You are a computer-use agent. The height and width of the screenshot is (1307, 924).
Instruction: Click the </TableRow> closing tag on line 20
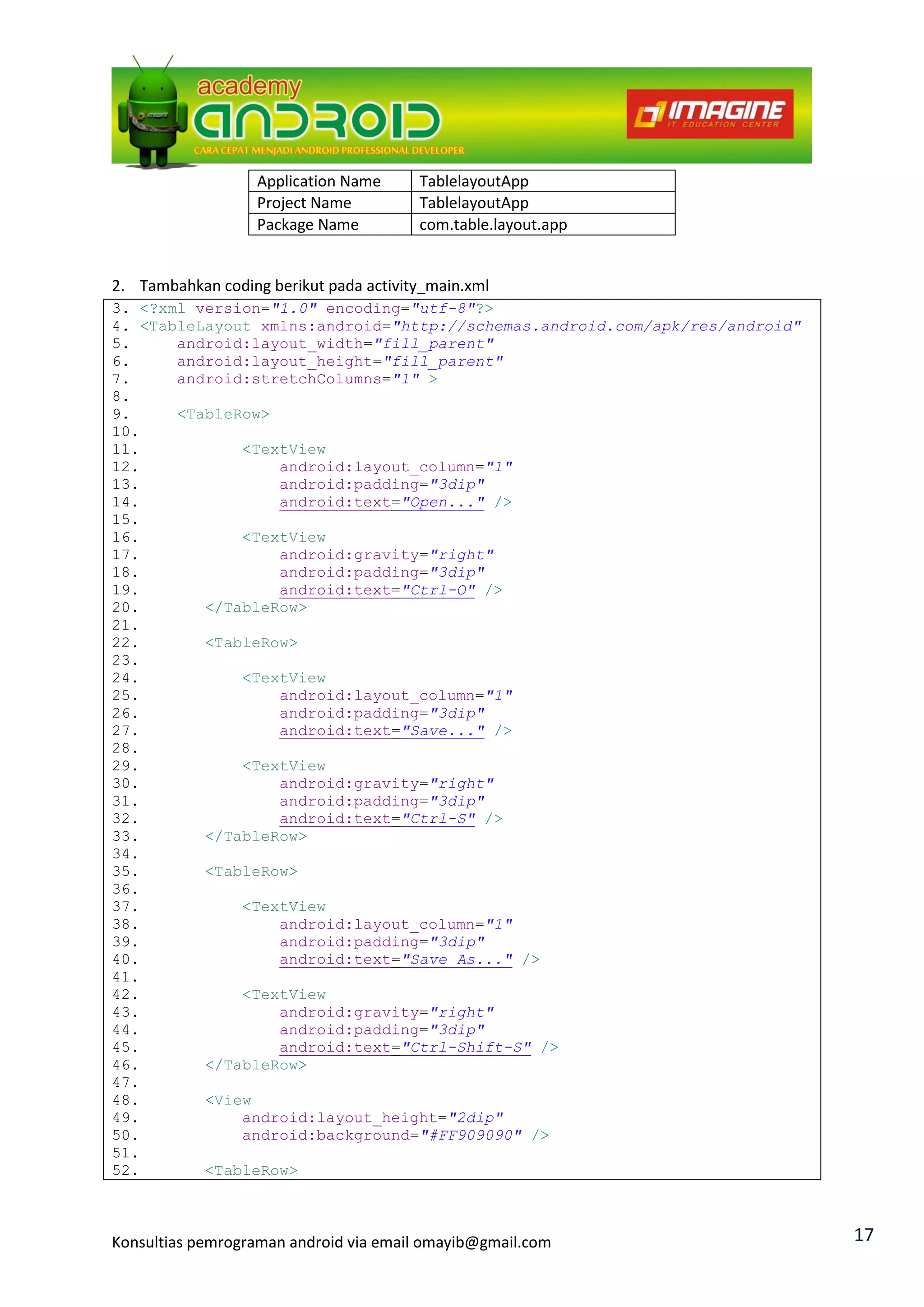[256, 608]
